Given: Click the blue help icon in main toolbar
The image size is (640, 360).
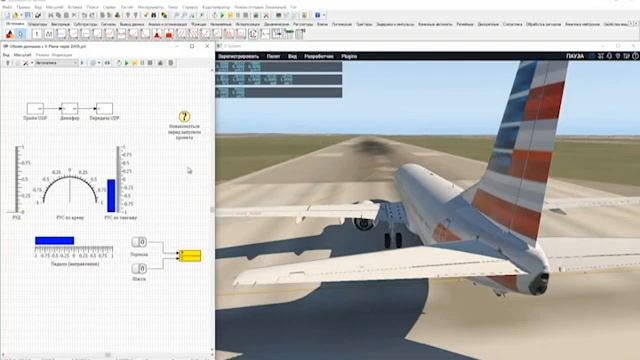Looking at the screenshot, I should tap(318, 15).
